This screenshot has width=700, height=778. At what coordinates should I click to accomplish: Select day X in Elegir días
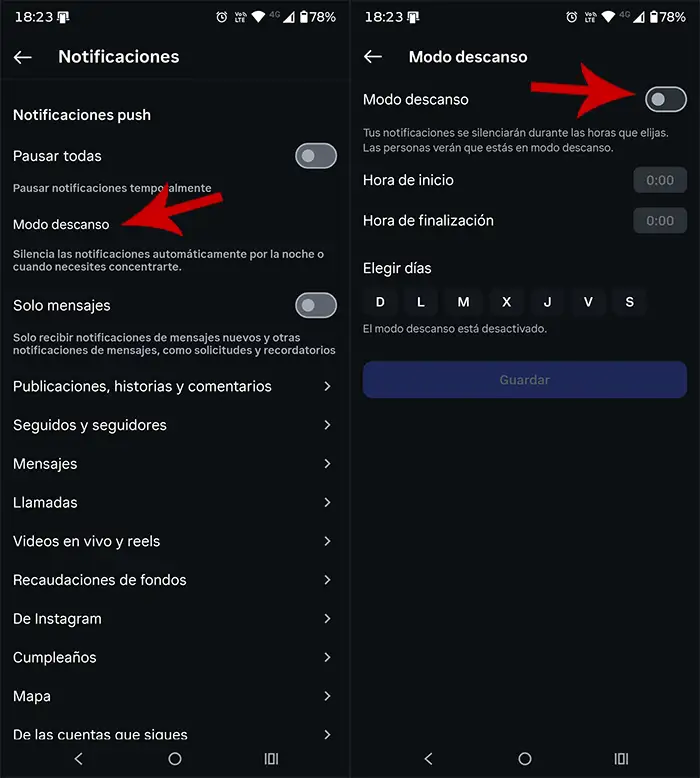[506, 302]
